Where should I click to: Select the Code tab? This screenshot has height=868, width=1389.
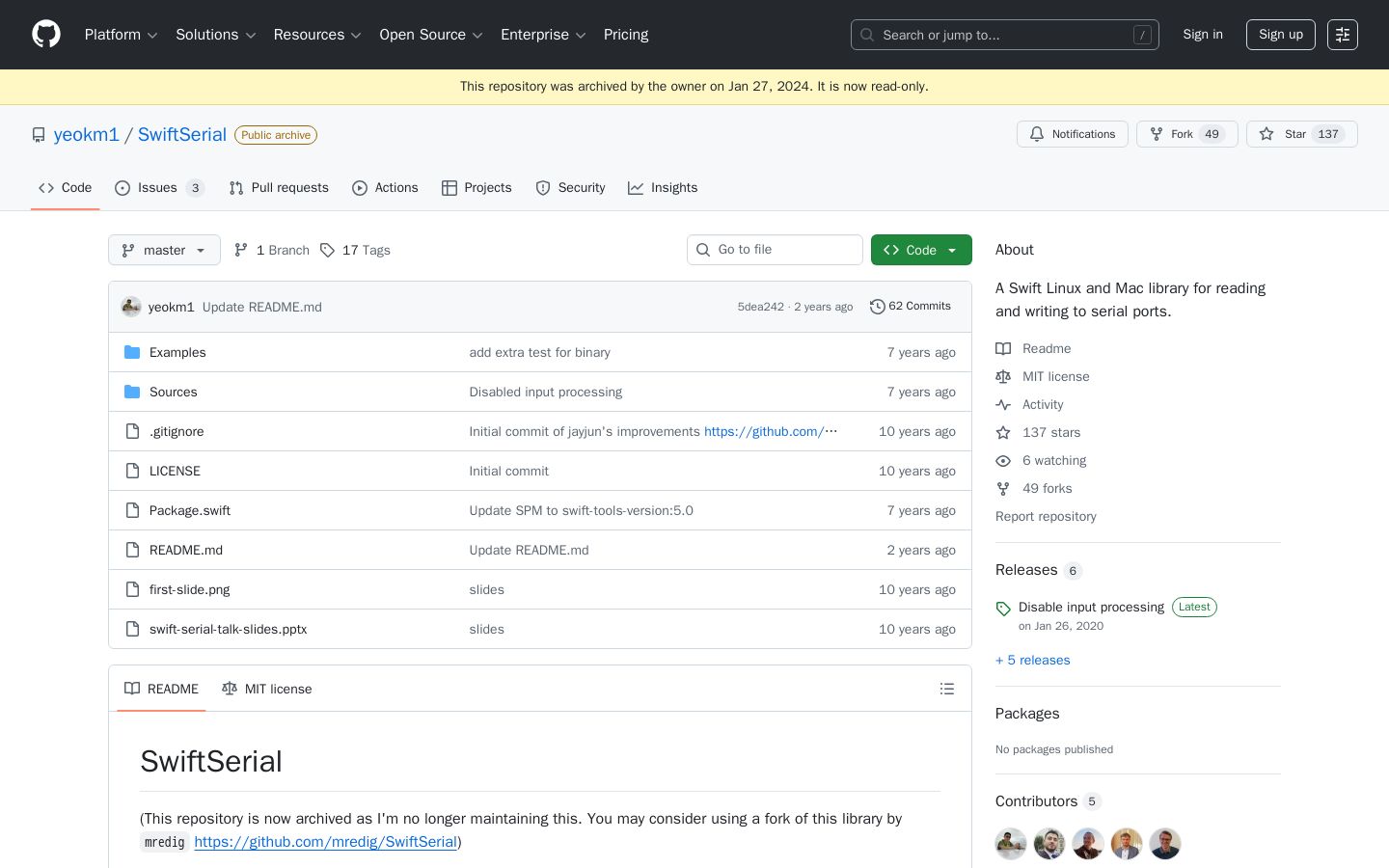[x=66, y=188]
